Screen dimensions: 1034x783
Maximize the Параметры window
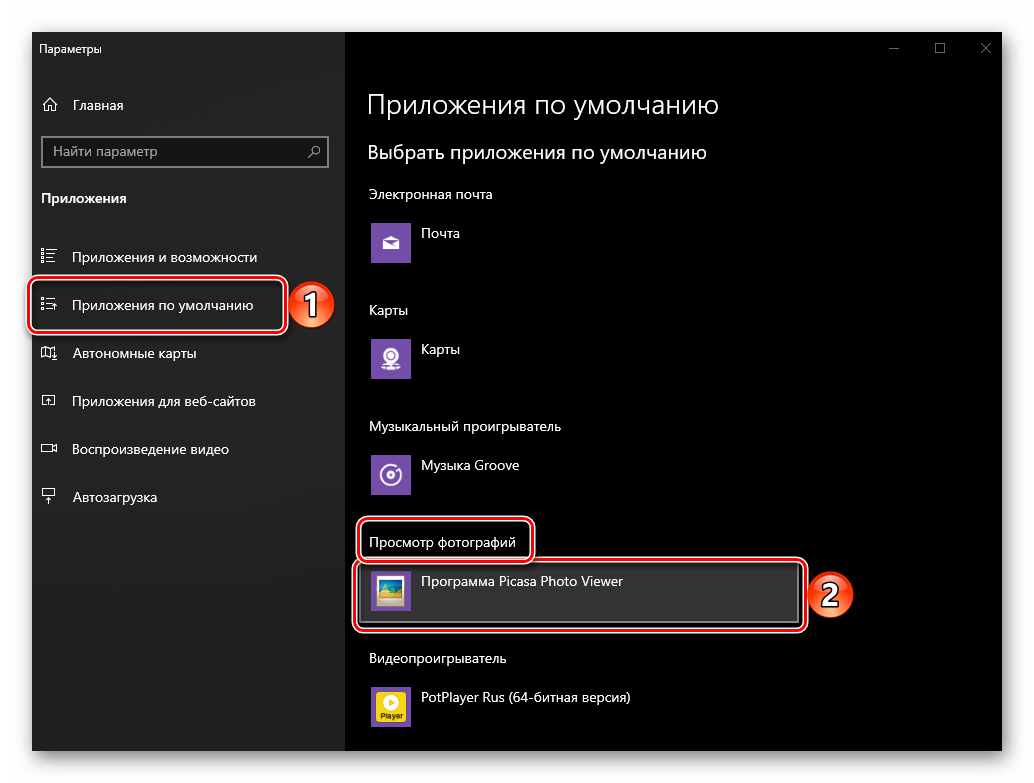coord(940,48)
